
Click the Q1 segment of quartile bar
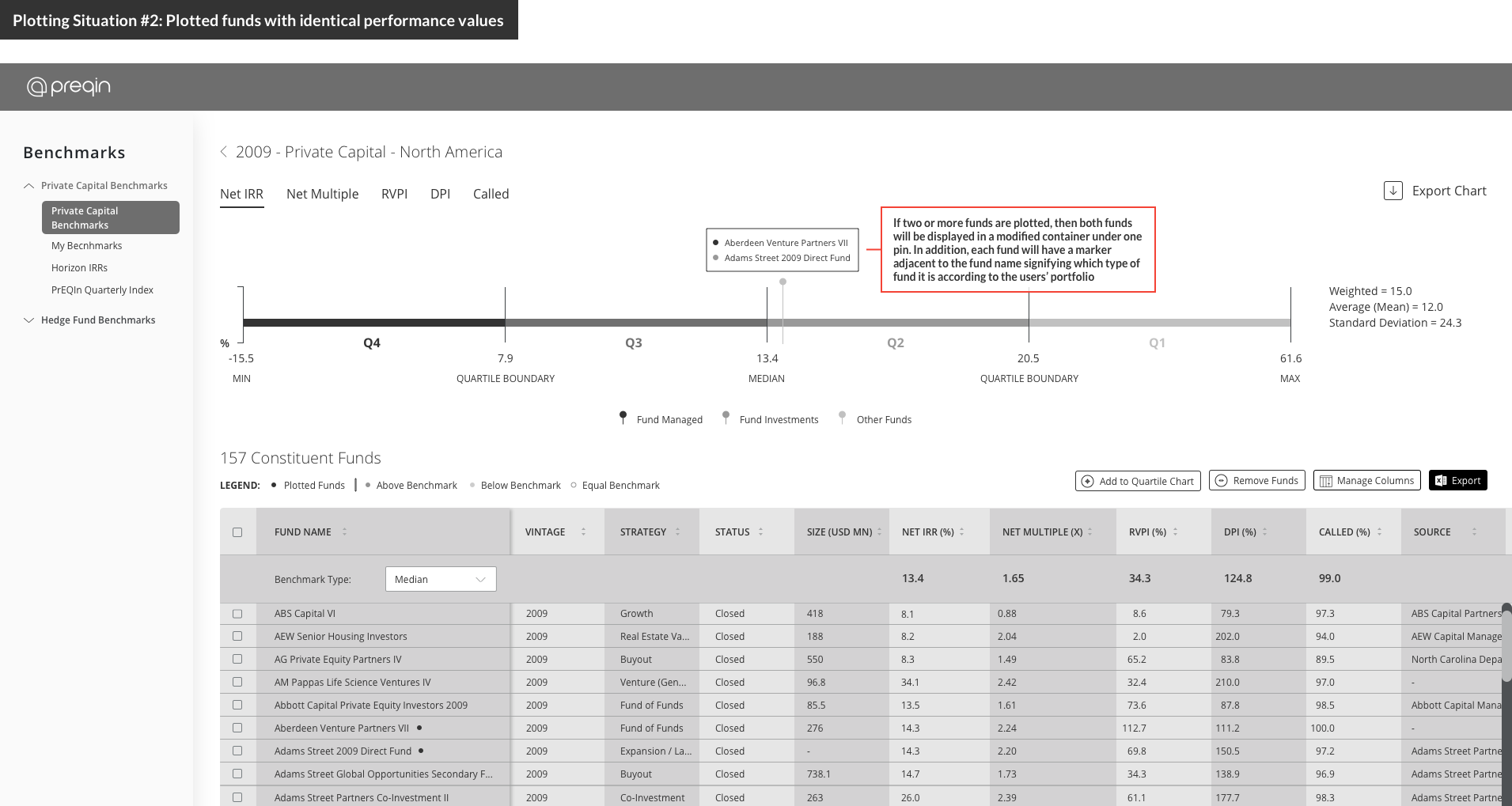(x=1160, y=323)
